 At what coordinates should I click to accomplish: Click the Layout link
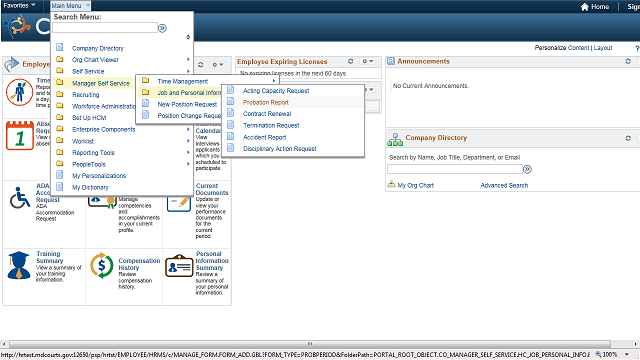(603, 48)
